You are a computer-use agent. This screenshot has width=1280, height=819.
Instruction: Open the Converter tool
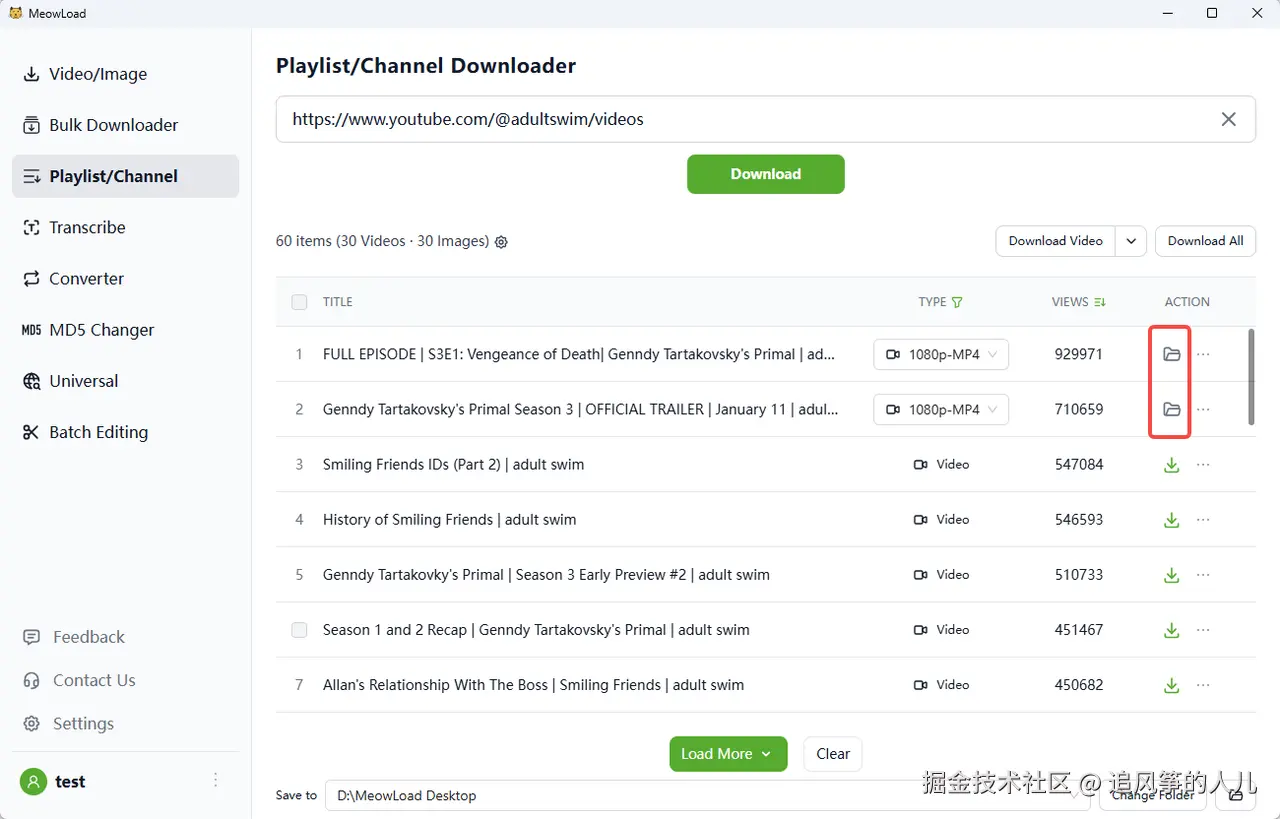tap(125, 278)
